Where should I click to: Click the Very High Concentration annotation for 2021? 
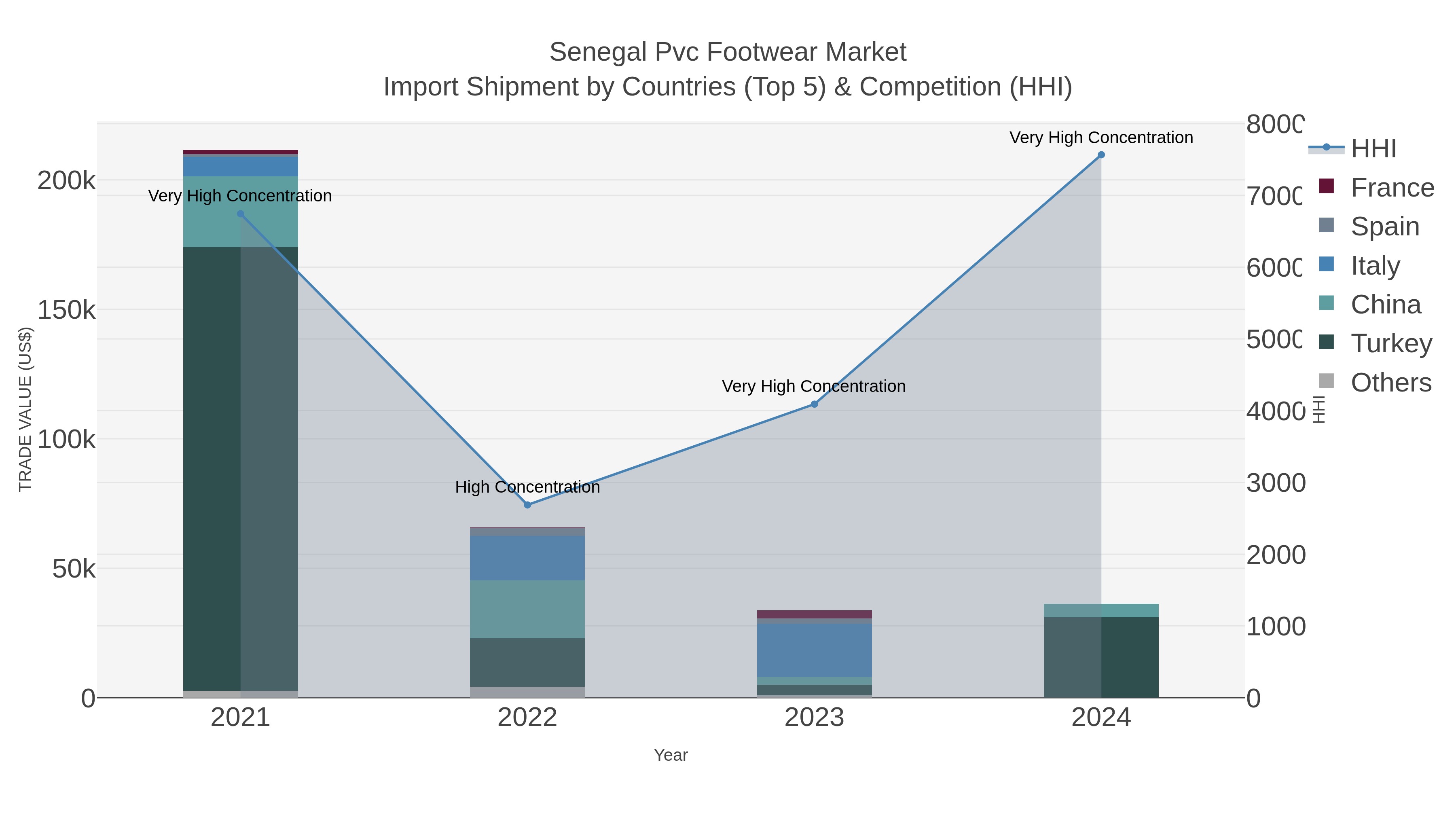point(240,196)
